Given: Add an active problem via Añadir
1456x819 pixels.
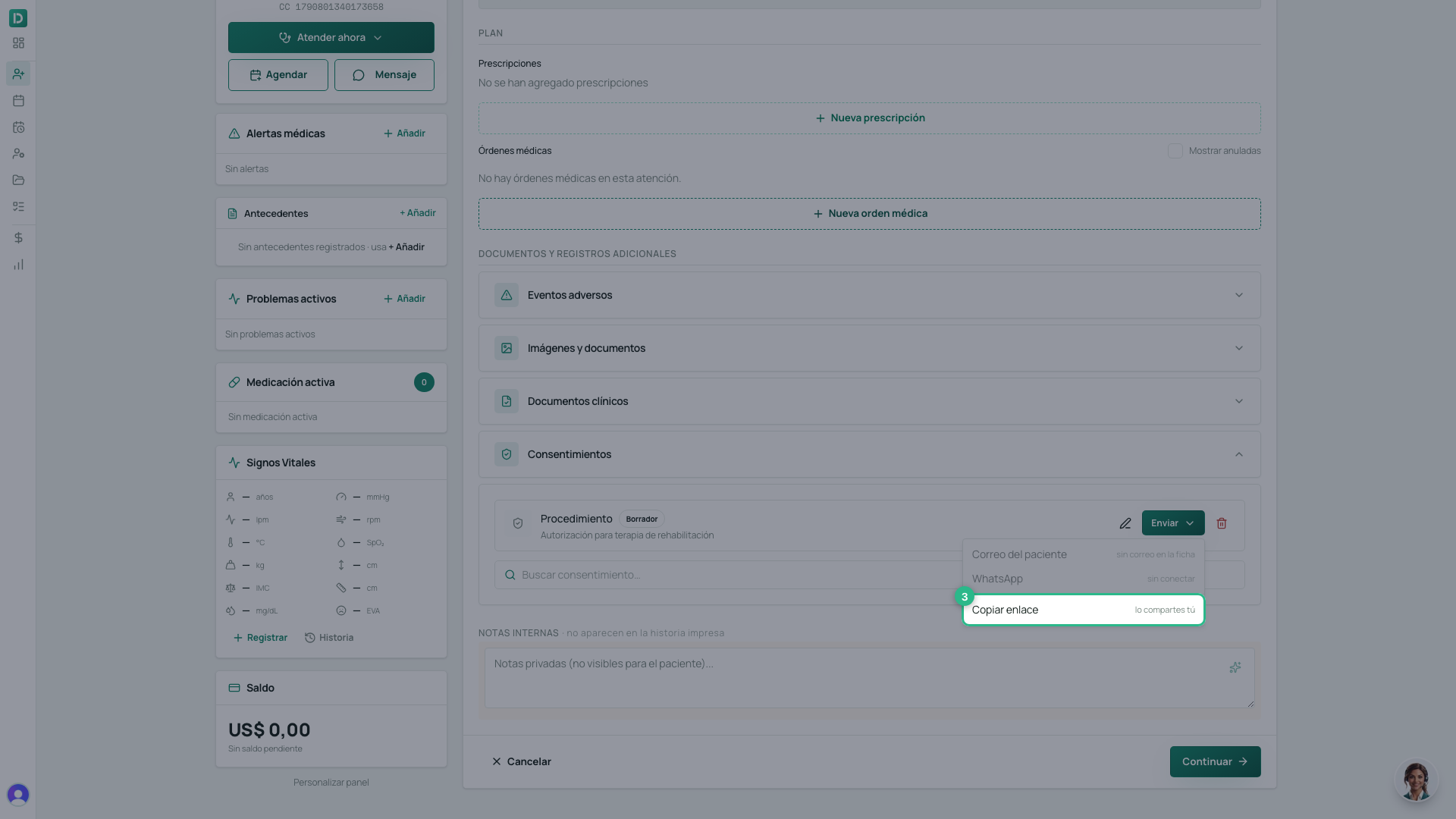Looking at the screenshot, I should click(404, 299).
